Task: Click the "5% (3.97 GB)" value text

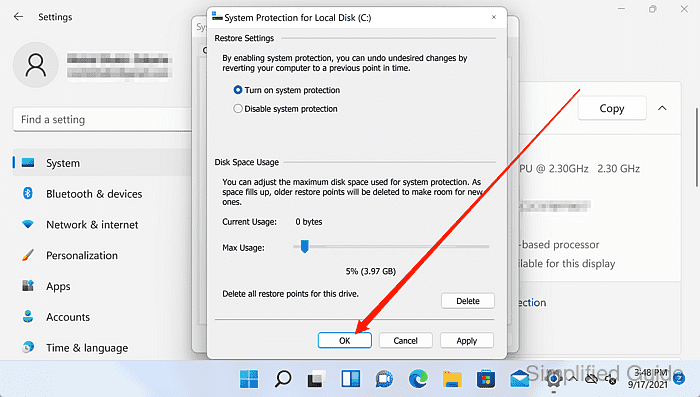Action: tap(371, 271)
